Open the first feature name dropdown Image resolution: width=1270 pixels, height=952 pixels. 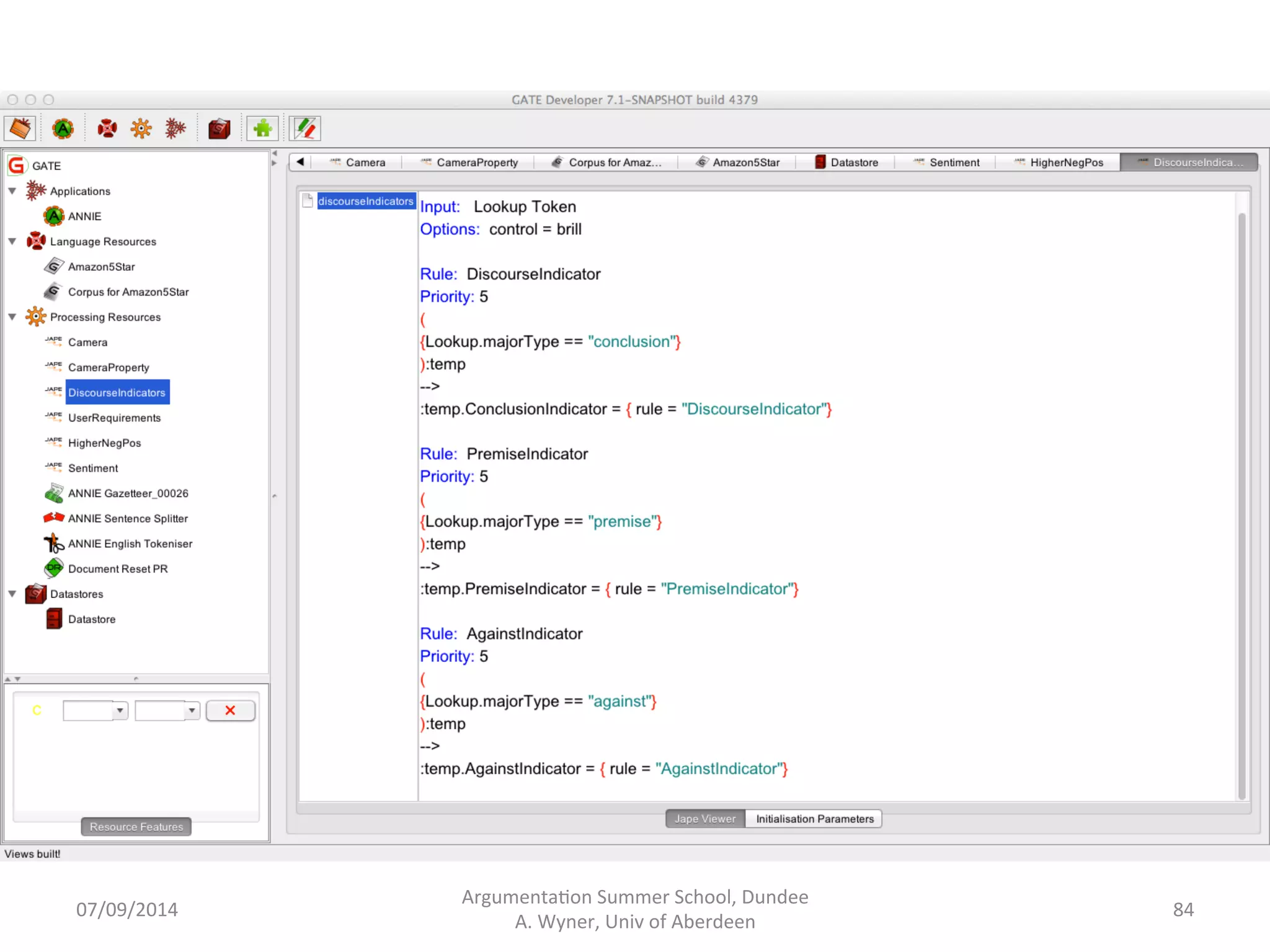(120, 710)
